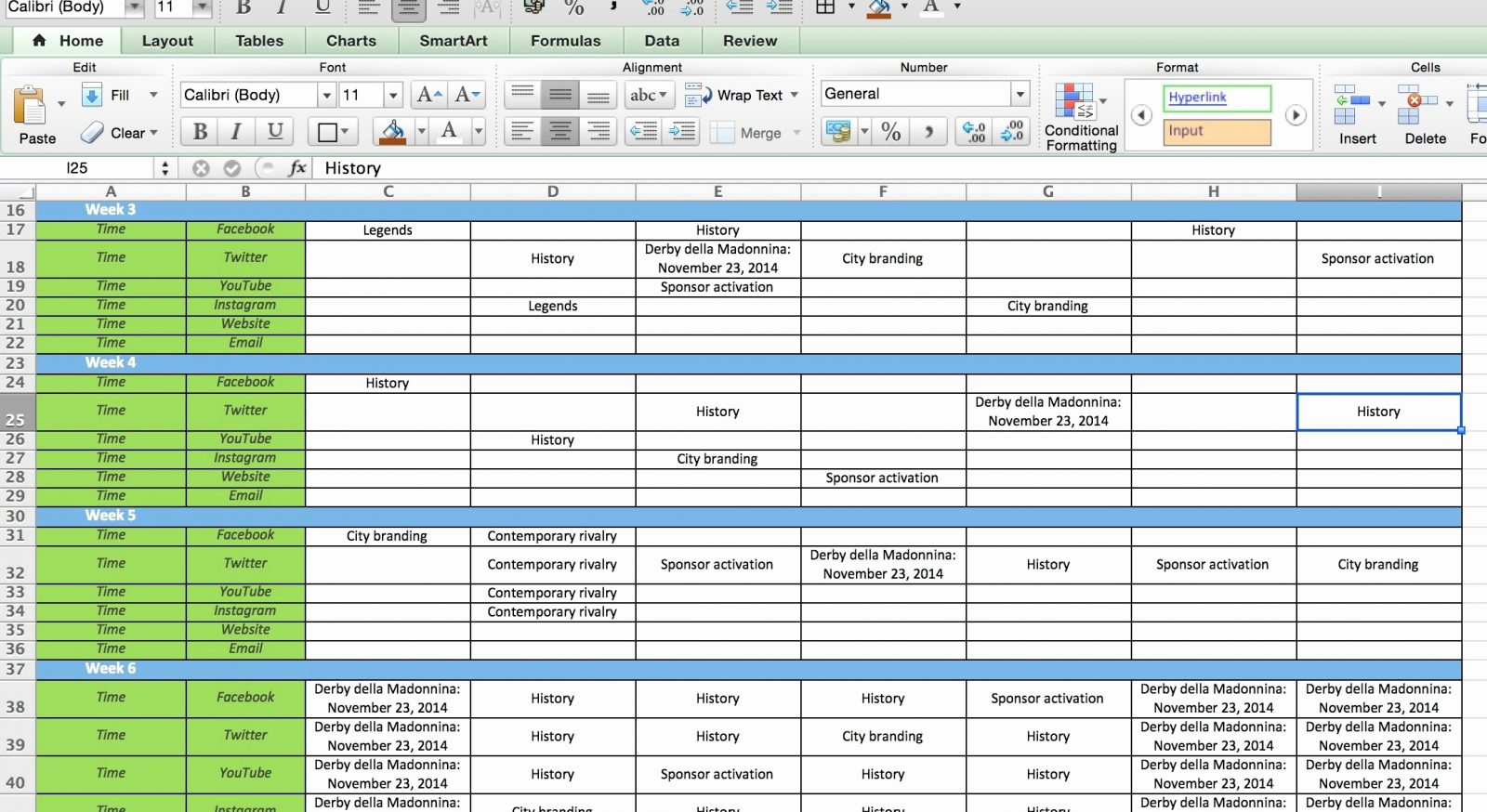Click the Name Box showing I25
1487x812 pixels.
(78, 168)
